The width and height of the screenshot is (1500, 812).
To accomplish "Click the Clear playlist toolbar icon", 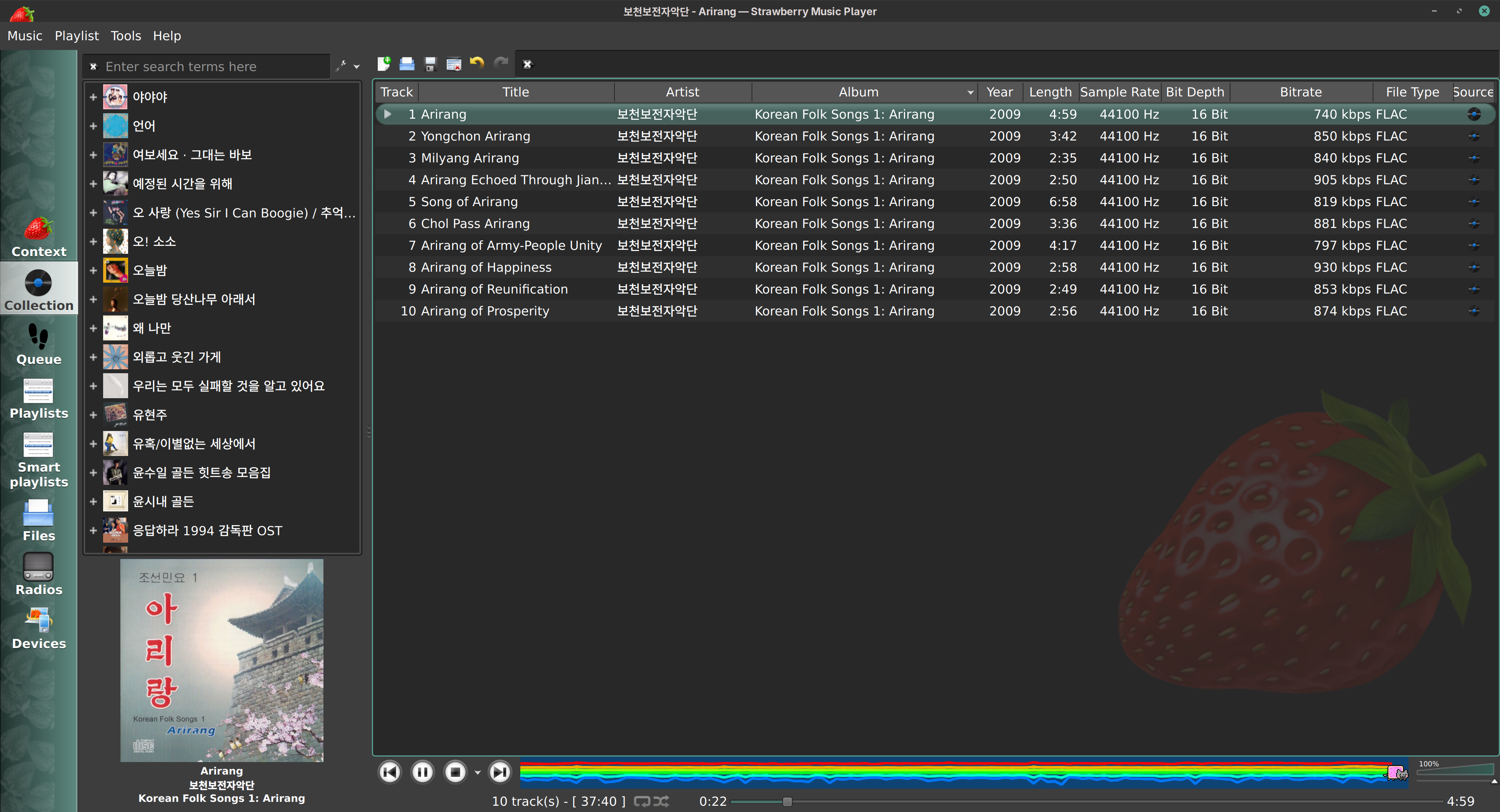I will coord(454,64).
